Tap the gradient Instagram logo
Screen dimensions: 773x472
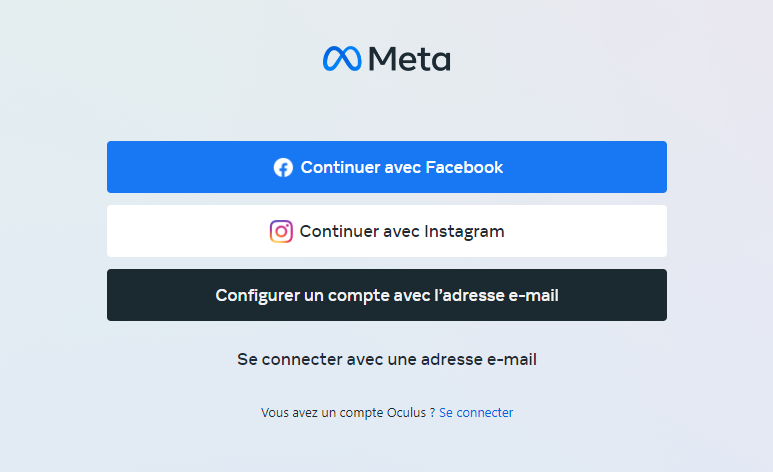click(281, 231)
